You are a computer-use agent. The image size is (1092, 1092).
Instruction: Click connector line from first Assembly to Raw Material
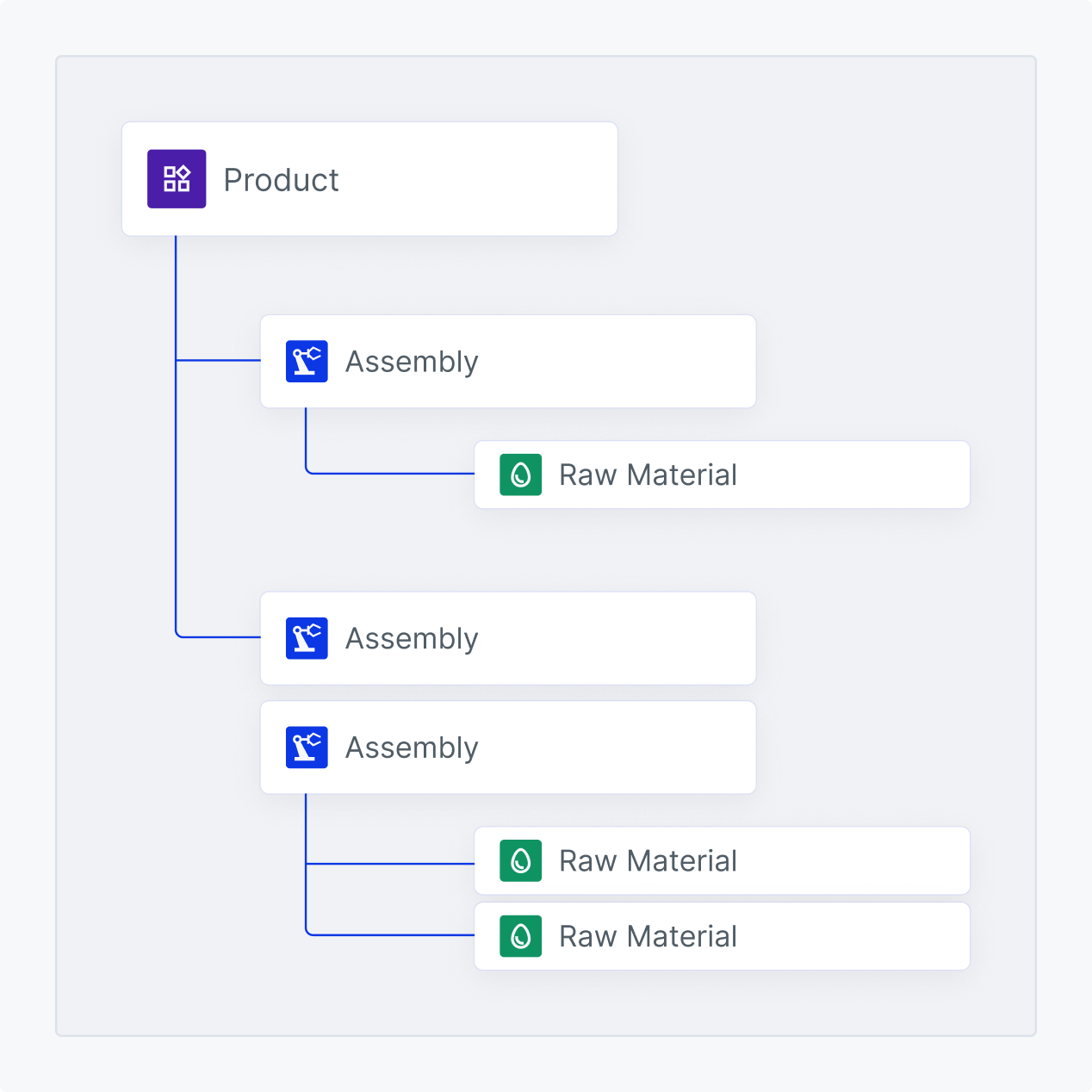tap(388, 473)
